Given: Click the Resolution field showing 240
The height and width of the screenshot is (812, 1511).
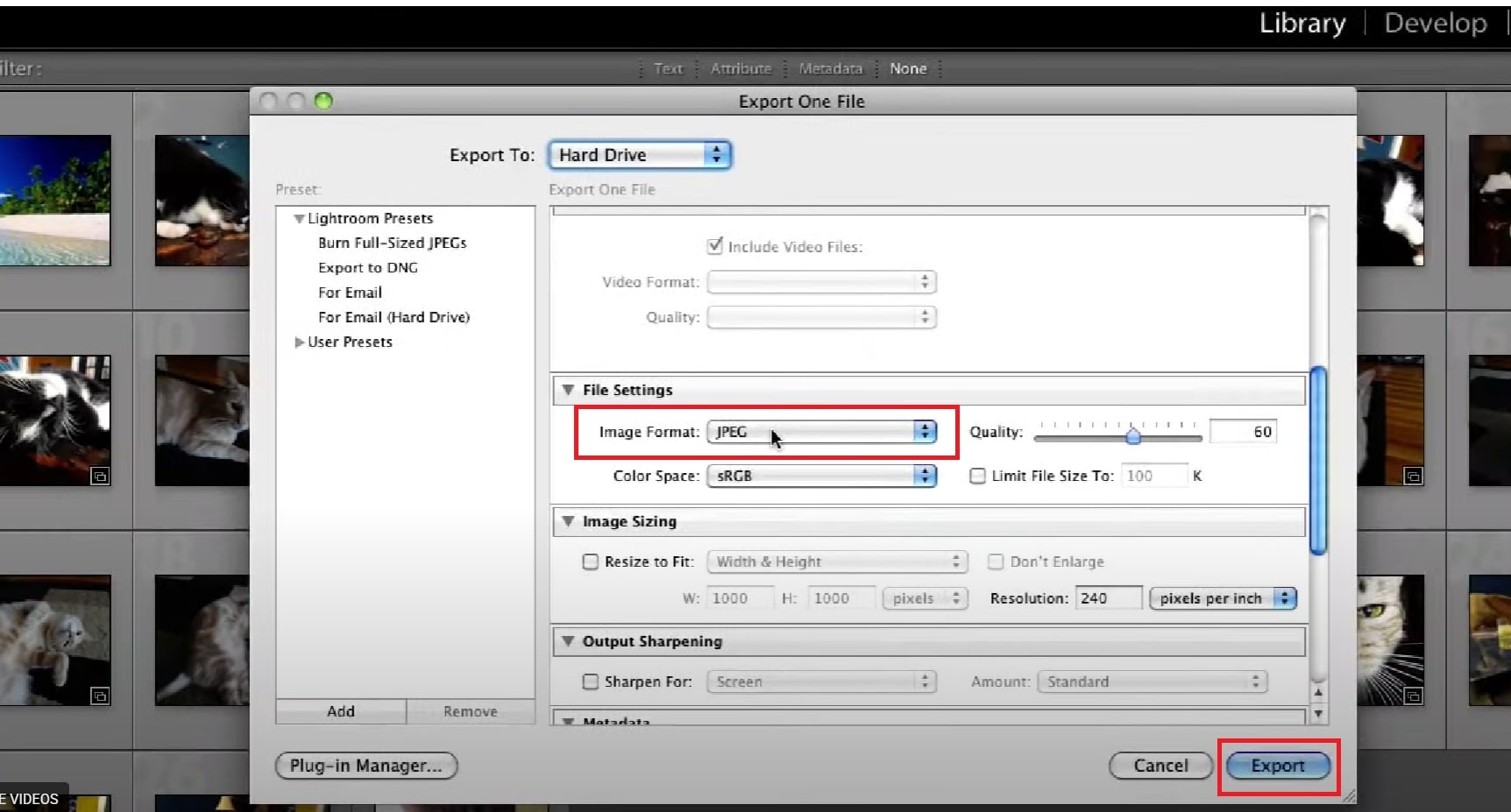Looking at the screenshot, I should (x=1109, y=598).
